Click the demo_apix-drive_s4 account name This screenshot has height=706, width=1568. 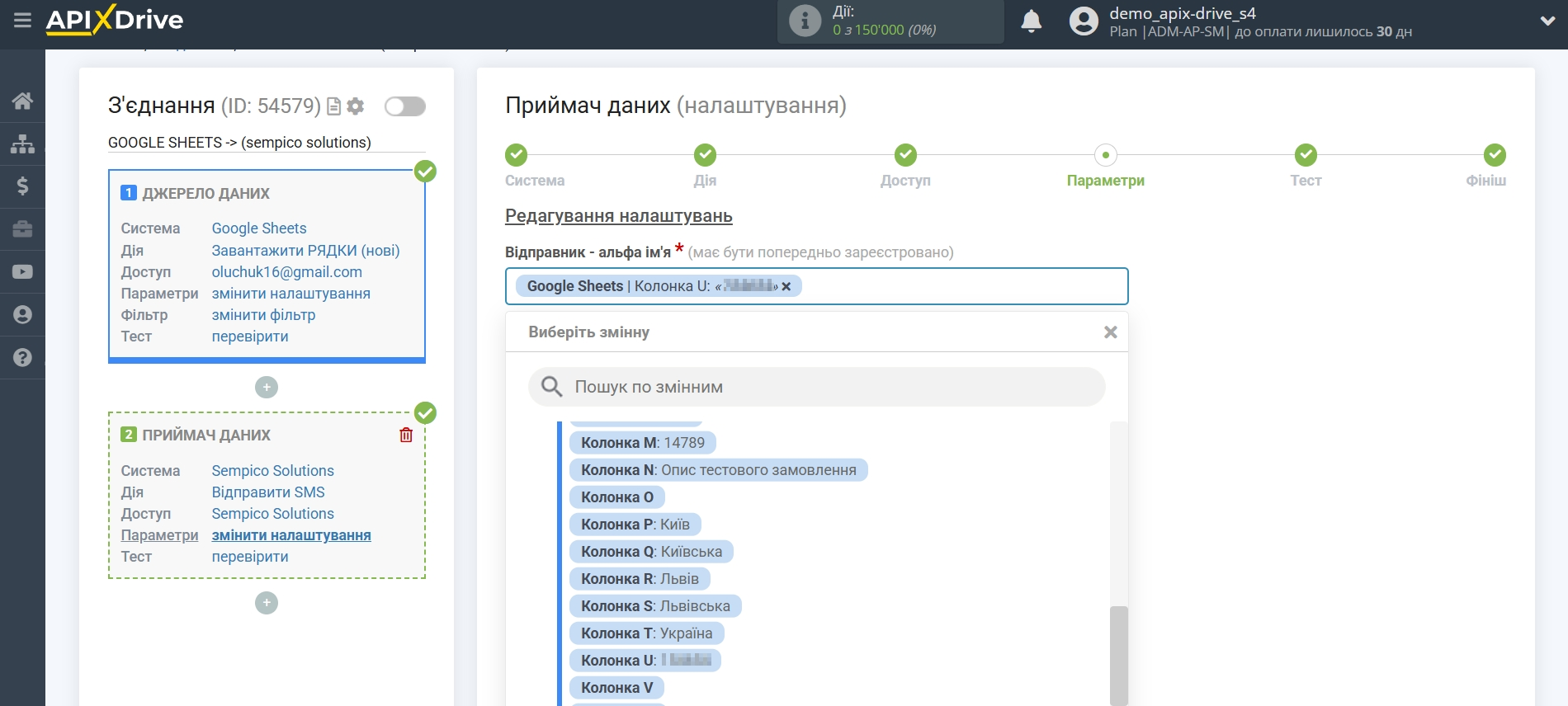[x=1183, y=13]
